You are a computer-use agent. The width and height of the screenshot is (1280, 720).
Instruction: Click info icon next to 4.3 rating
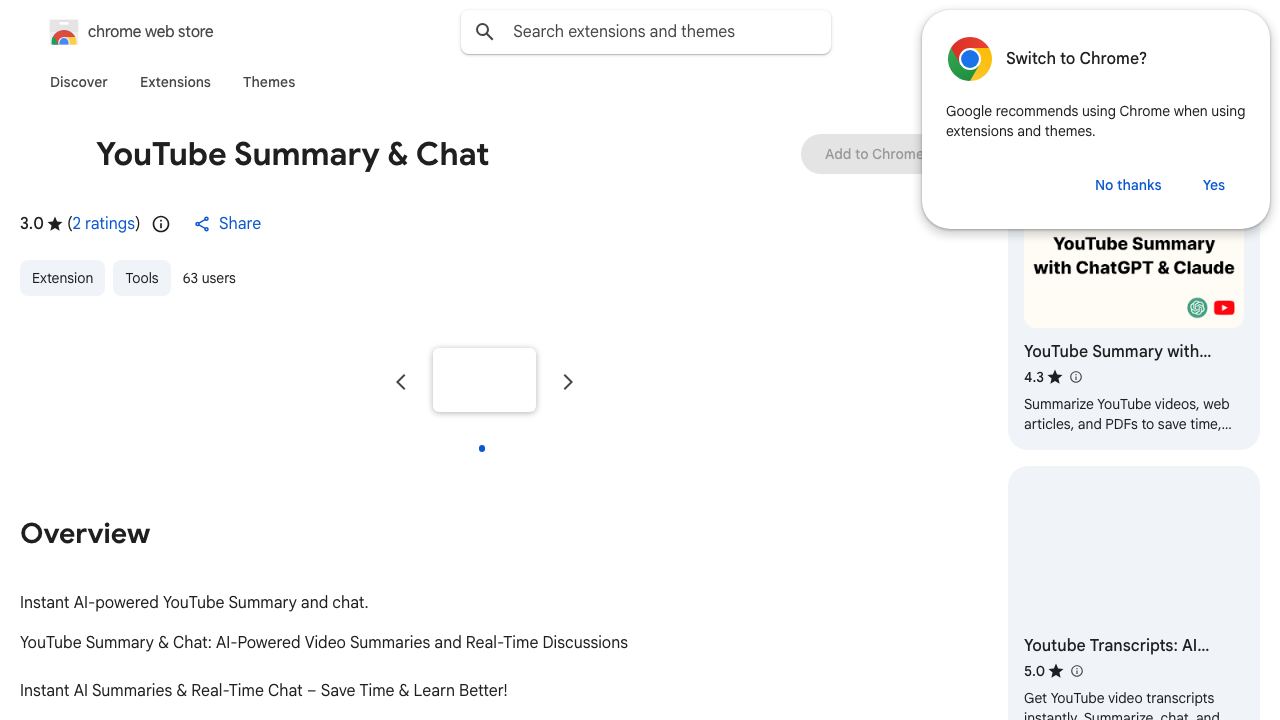1076,377
